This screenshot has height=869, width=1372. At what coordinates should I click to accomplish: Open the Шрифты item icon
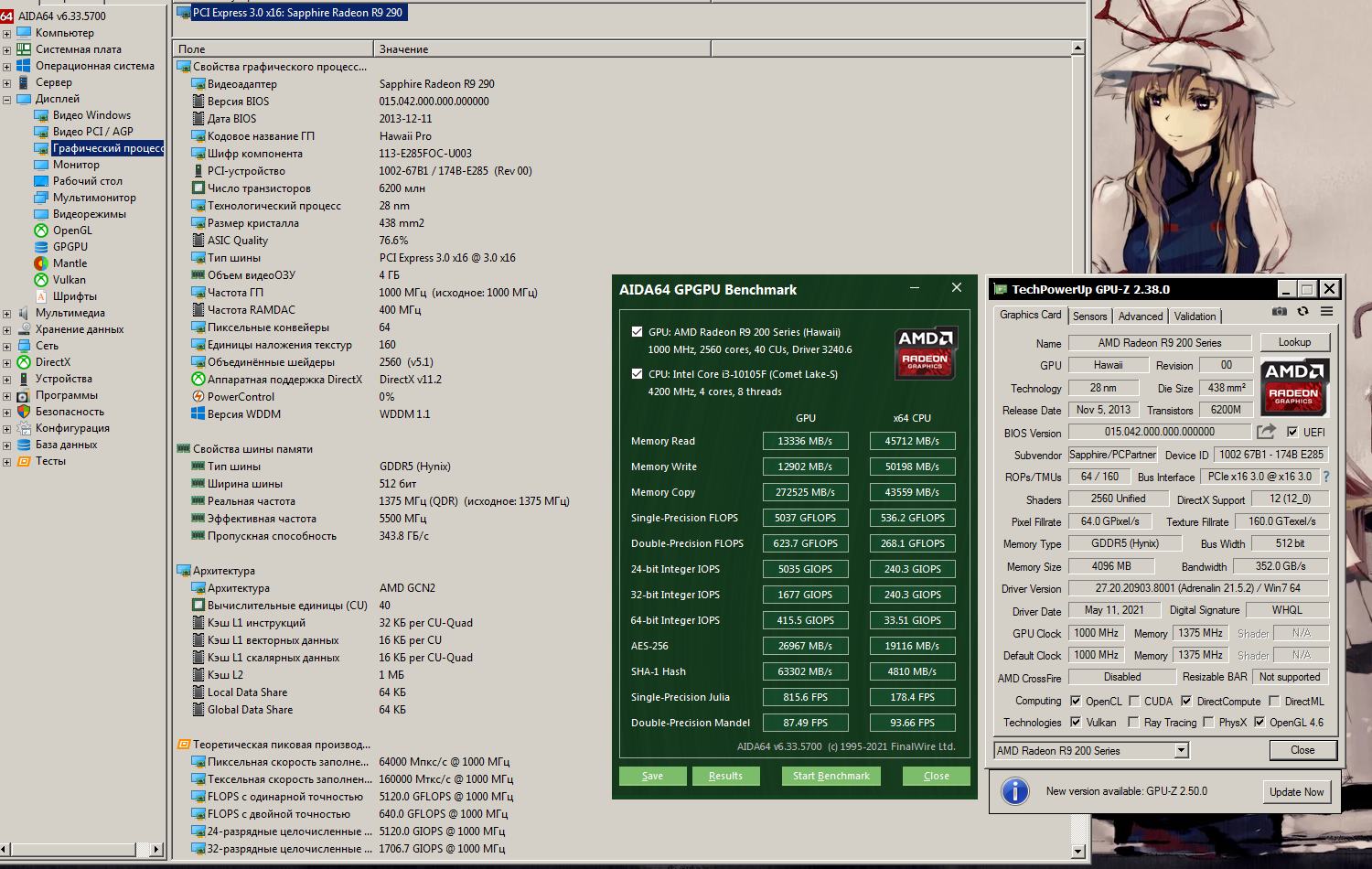(41, 296)
